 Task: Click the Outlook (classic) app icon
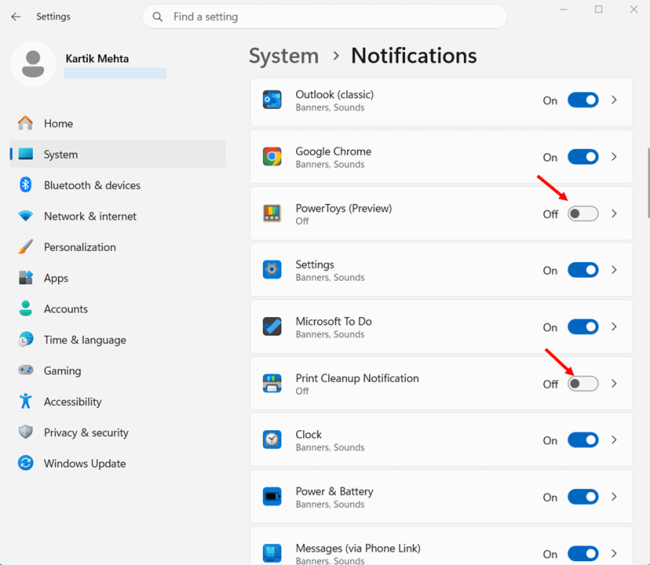[x=272, y=100]
